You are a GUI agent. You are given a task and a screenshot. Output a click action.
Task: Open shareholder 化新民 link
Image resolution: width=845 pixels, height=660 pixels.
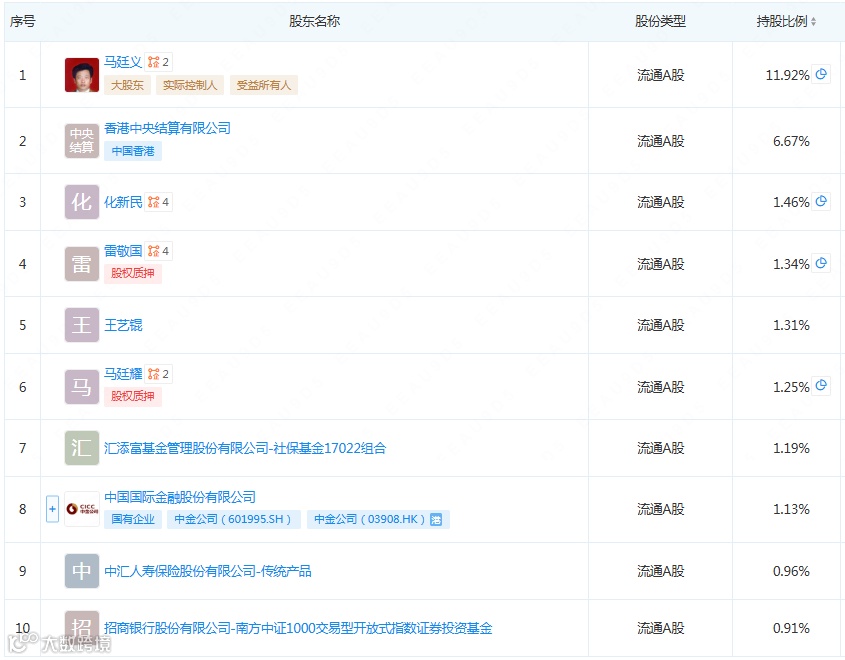pos(123,202)
